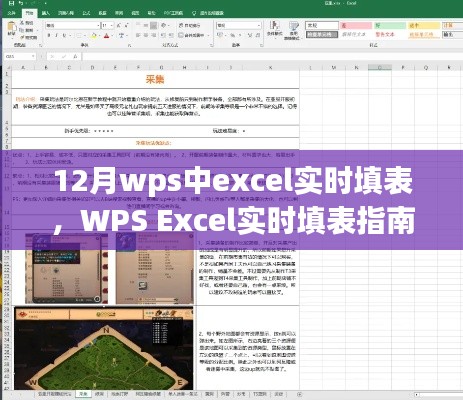Apply the dark gray Check Cell style
Image resolution: width=463 pixels, height=400 pixels.
click(x=322, y=34)
